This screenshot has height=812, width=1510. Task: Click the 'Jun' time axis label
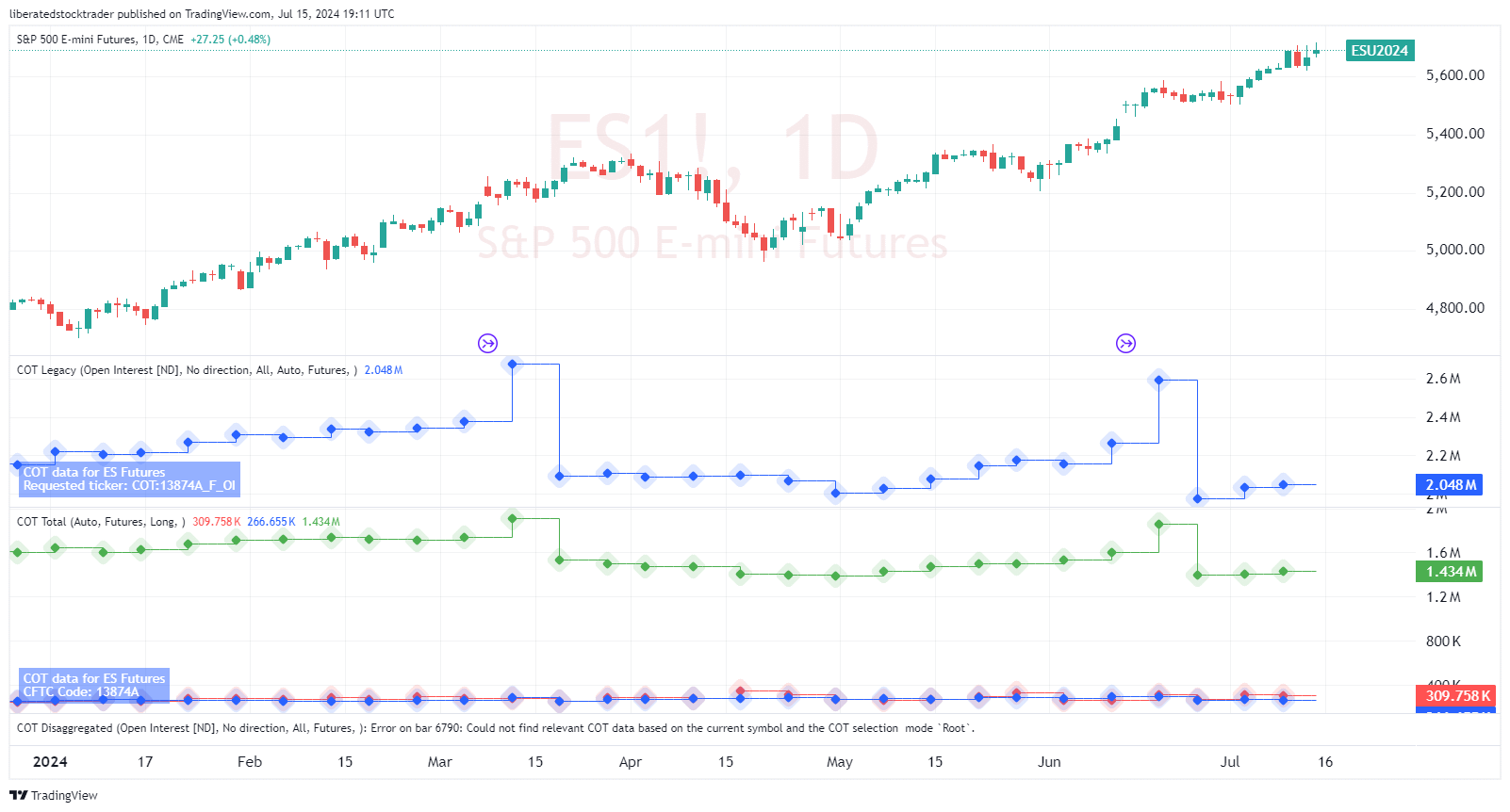click(x=1049, y=762)
